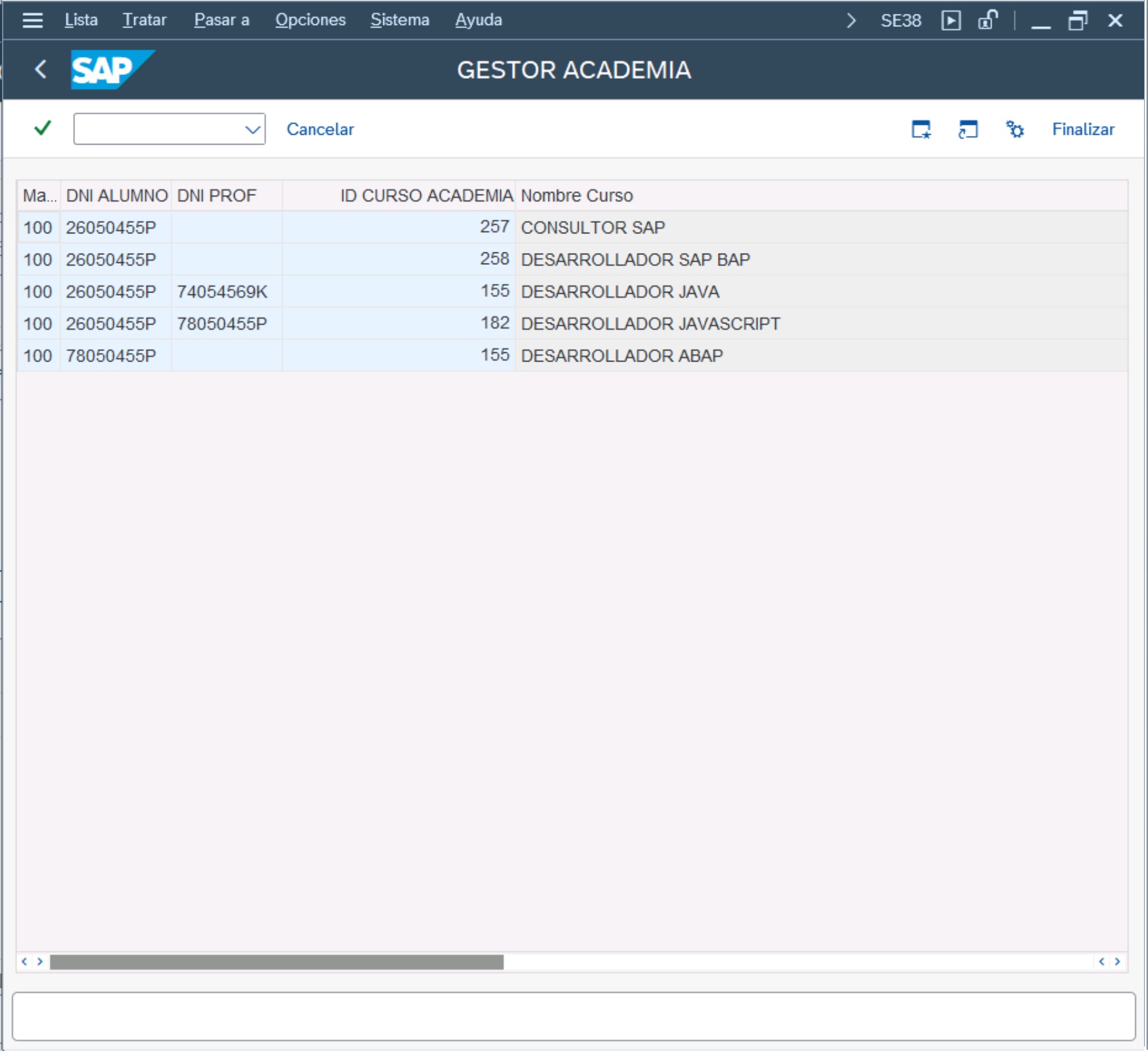Click the Finalizar button

coord(1083,129)
